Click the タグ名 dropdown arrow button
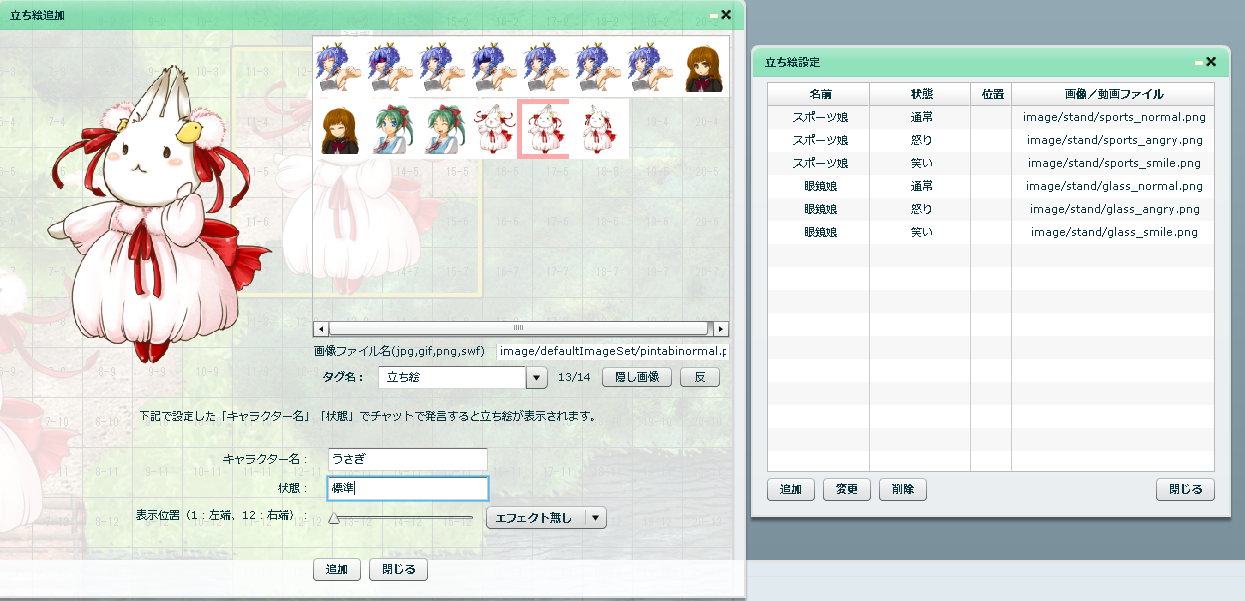This screenshot has width=1245, height=601. (x=537, y=377)
